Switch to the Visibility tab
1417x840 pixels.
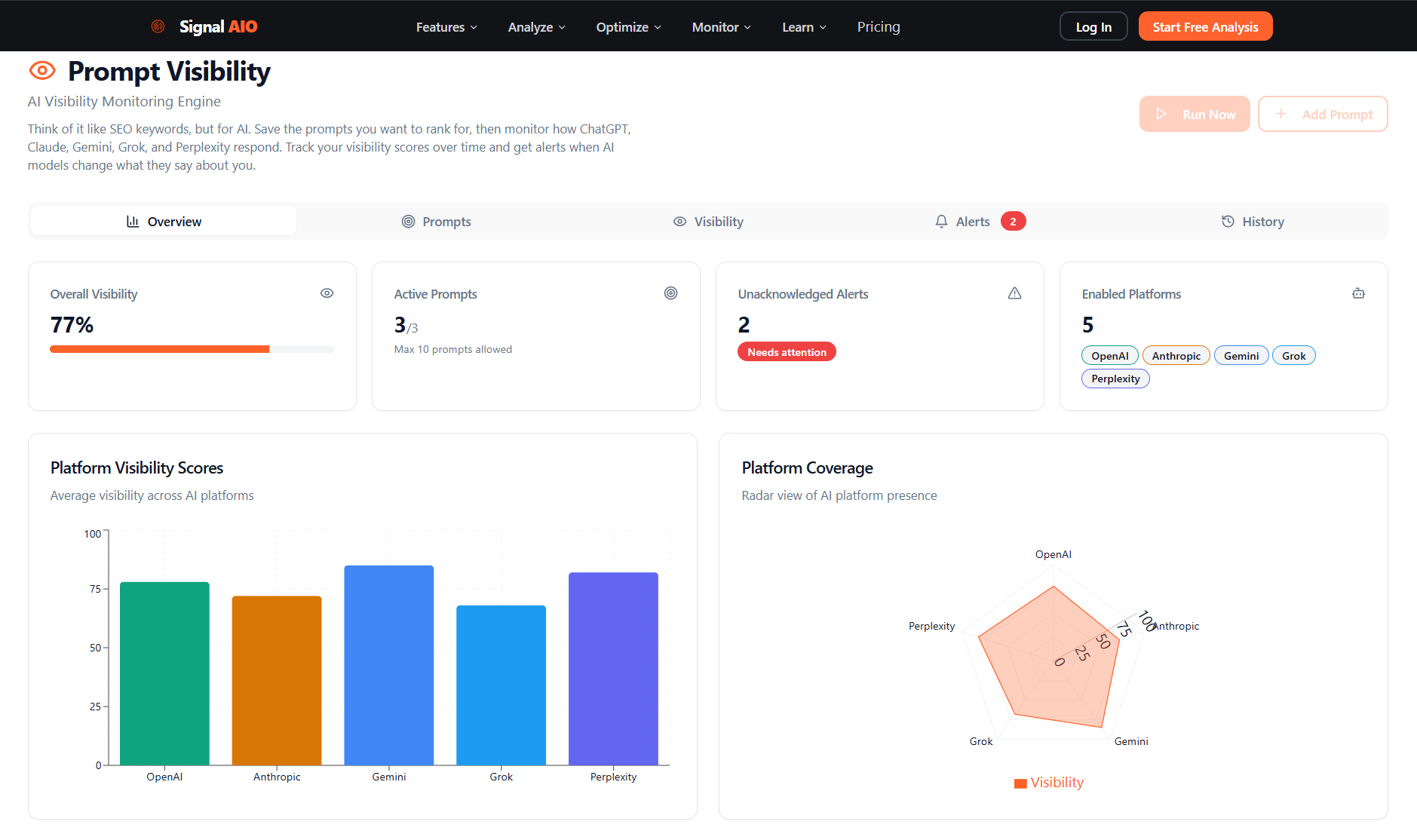[708, 221]
